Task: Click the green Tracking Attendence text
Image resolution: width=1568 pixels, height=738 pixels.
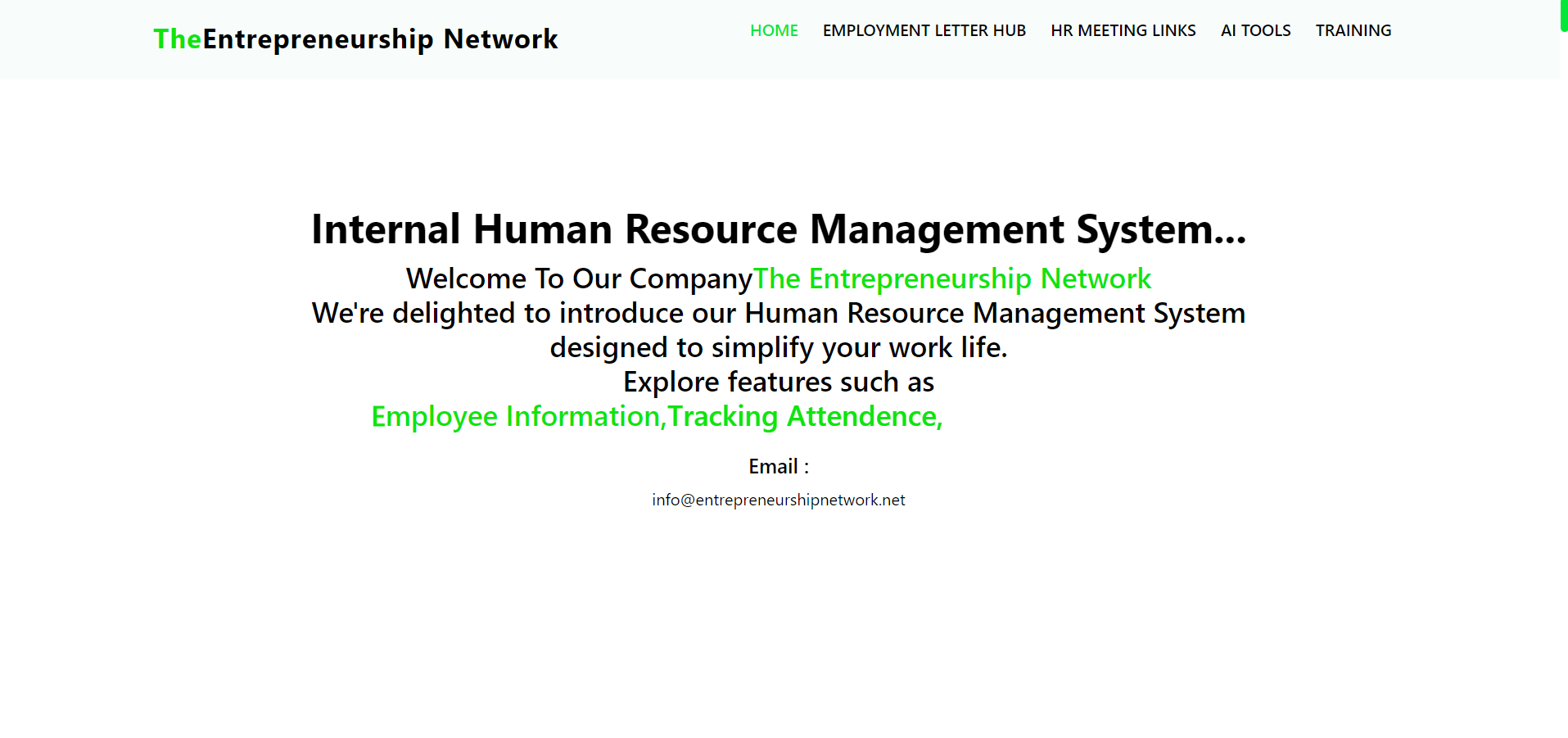Action: [805, 416]
